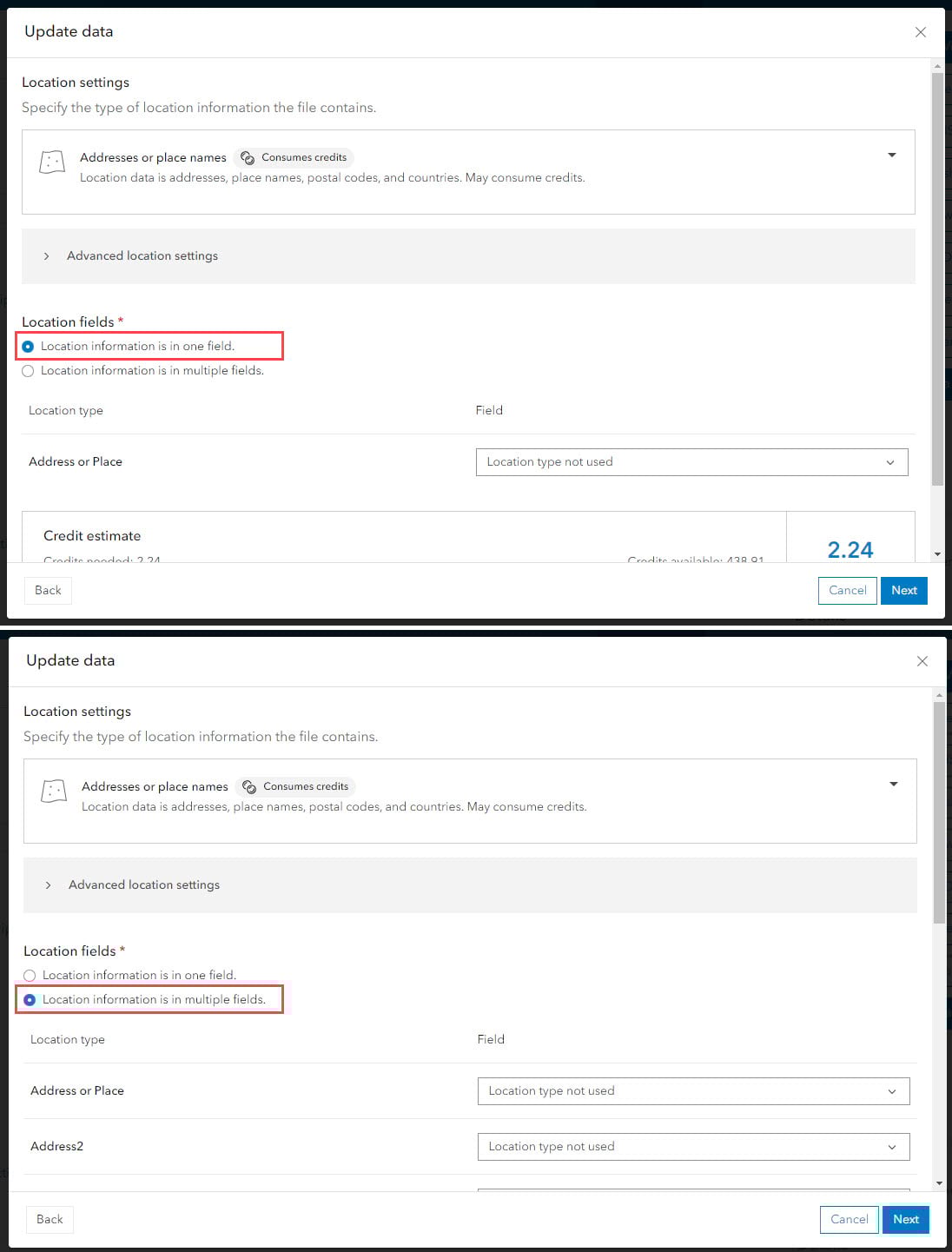Click the close X on the Update data dialog

[x=920, y=32]
